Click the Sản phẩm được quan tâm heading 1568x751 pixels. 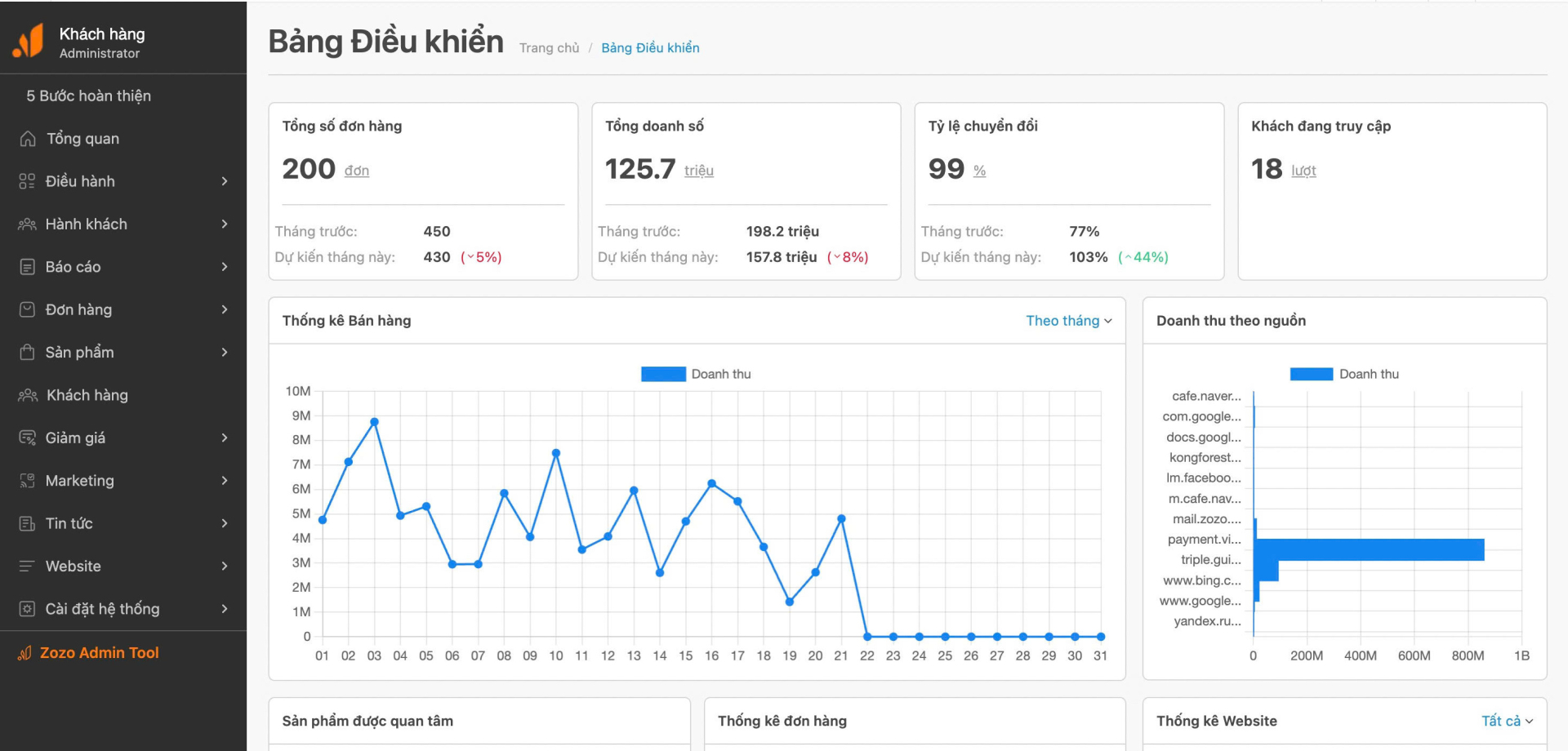pos(367,721)
